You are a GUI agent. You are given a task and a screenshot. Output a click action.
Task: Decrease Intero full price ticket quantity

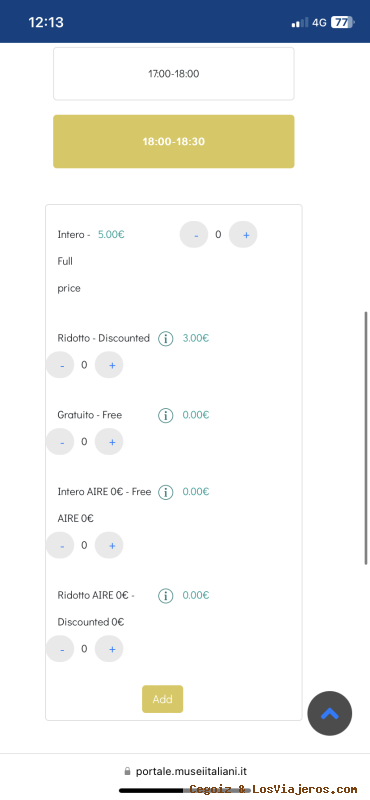(194, 235)
